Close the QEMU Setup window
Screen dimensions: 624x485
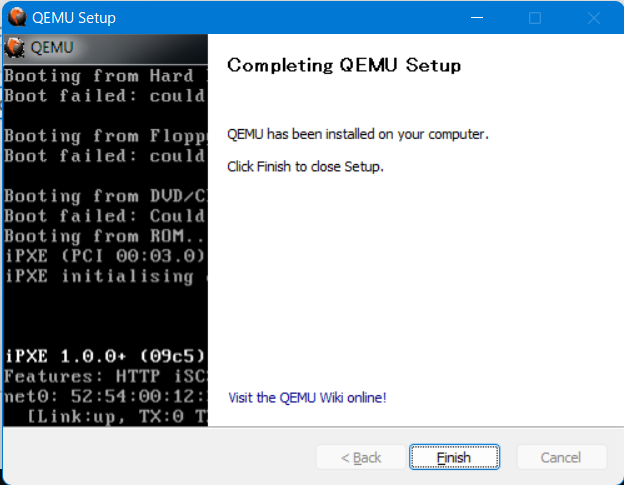point(593,18)
